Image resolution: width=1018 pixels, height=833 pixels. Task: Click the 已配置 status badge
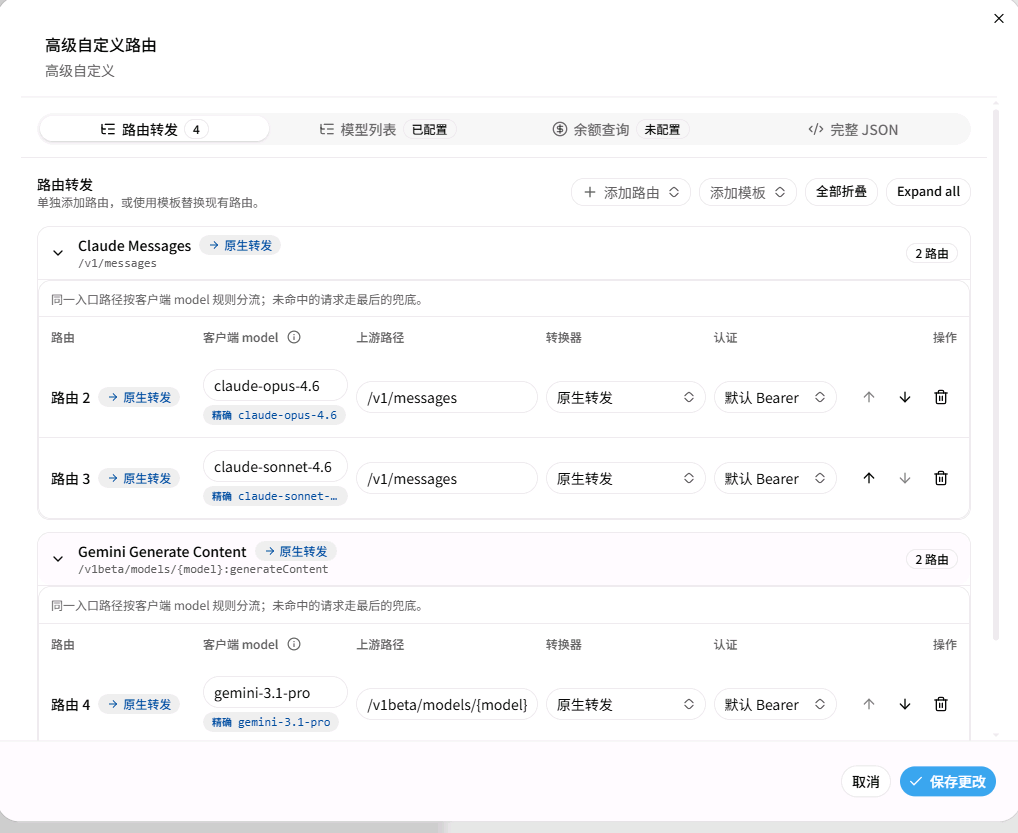pos(429,129)
